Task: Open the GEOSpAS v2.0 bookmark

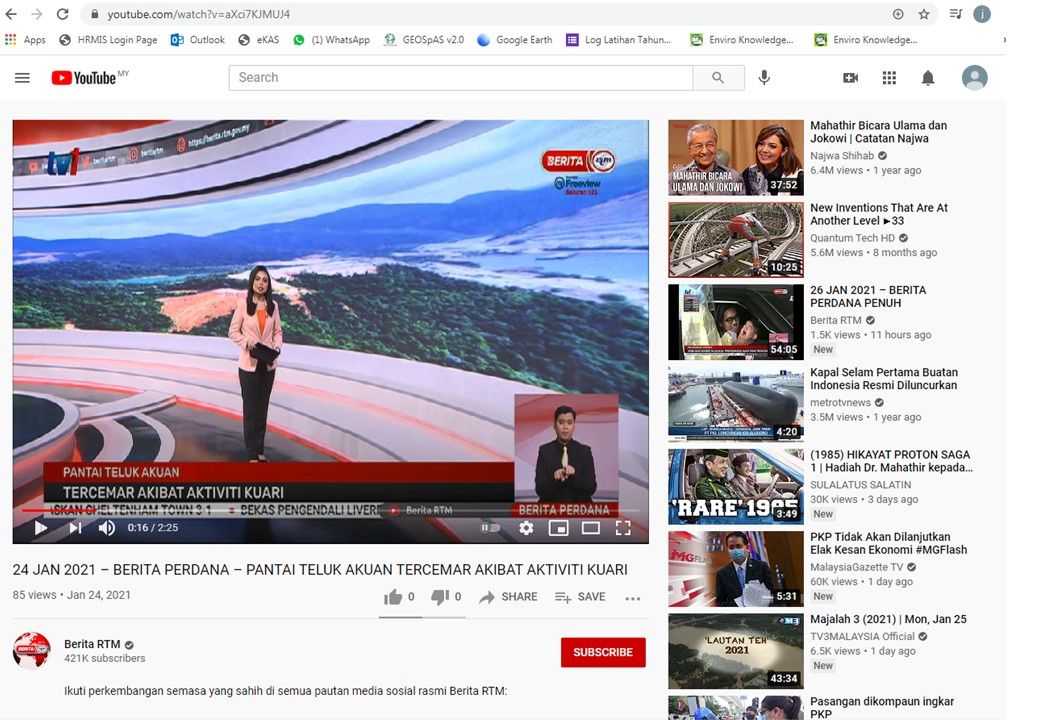Action: pyautogui.click(x=424, y=40)
